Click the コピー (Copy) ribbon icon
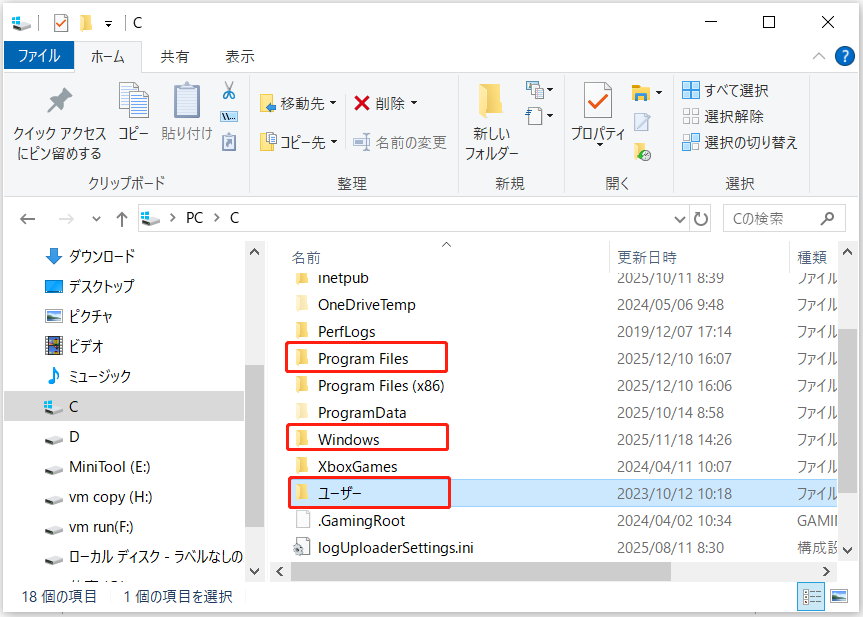The height and width of the screenshot is (617, 863). coord(134,110)
